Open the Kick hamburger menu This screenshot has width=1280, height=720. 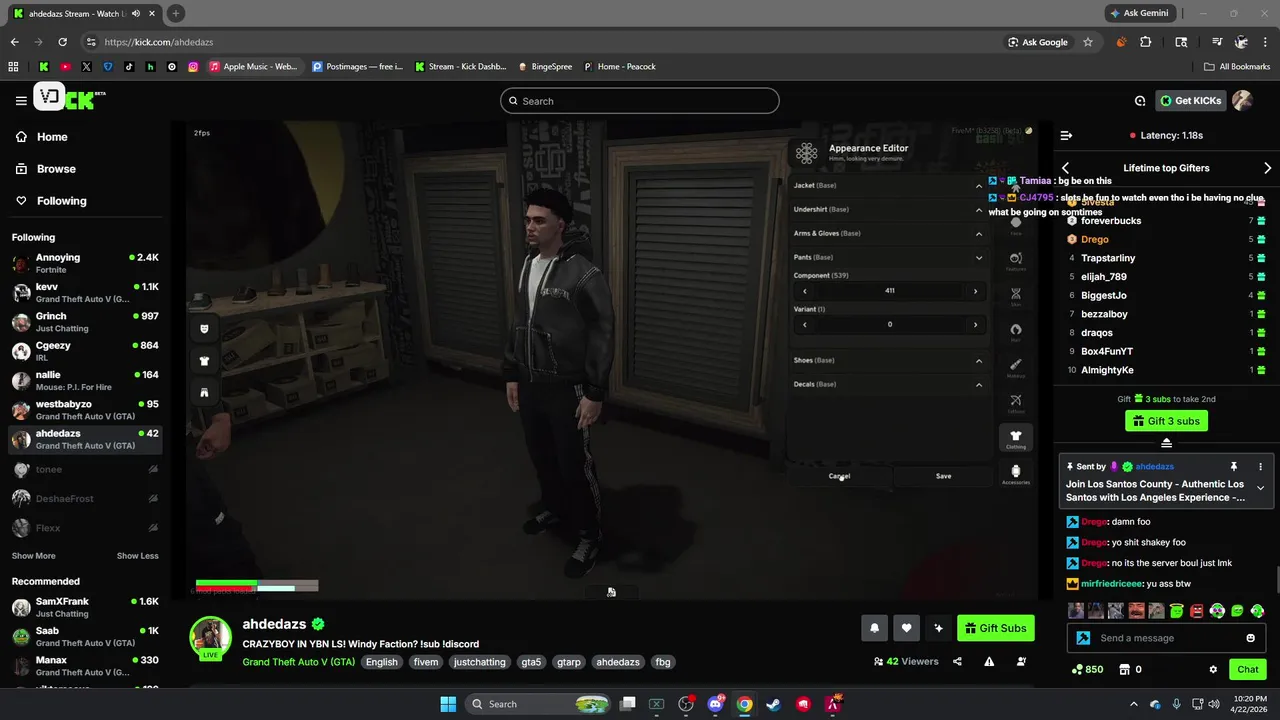pyautogui.click(x=21, y=100)
